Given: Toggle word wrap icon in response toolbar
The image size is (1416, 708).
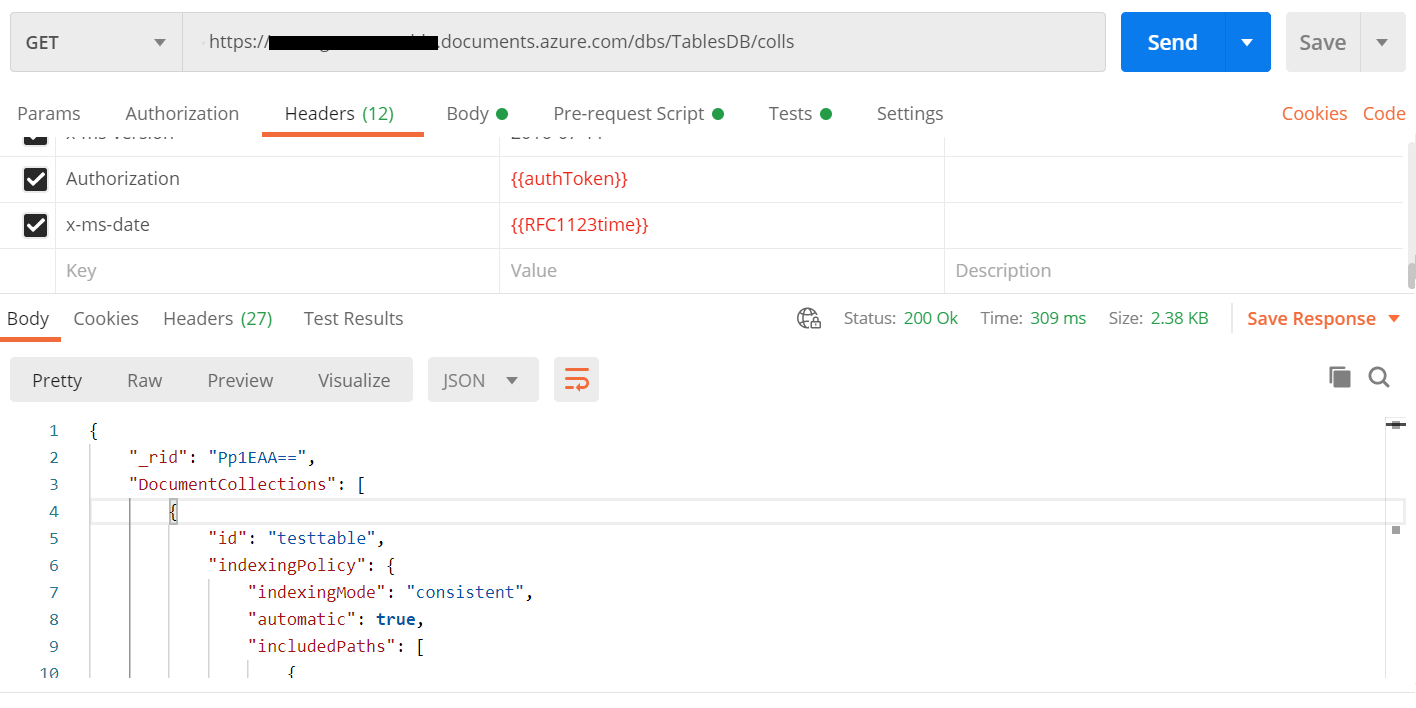Looking at the screenshot, I should coord(576,380).
